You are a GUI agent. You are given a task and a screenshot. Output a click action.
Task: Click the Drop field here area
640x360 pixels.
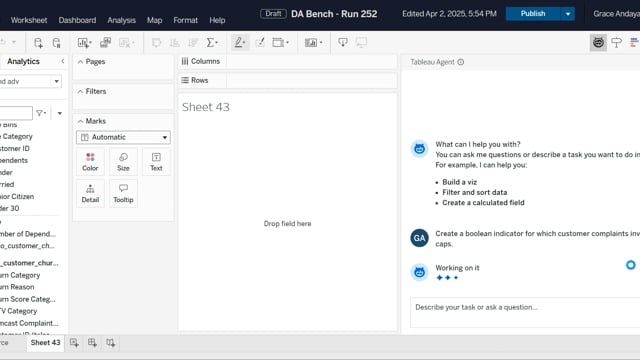tap(287, 224)
